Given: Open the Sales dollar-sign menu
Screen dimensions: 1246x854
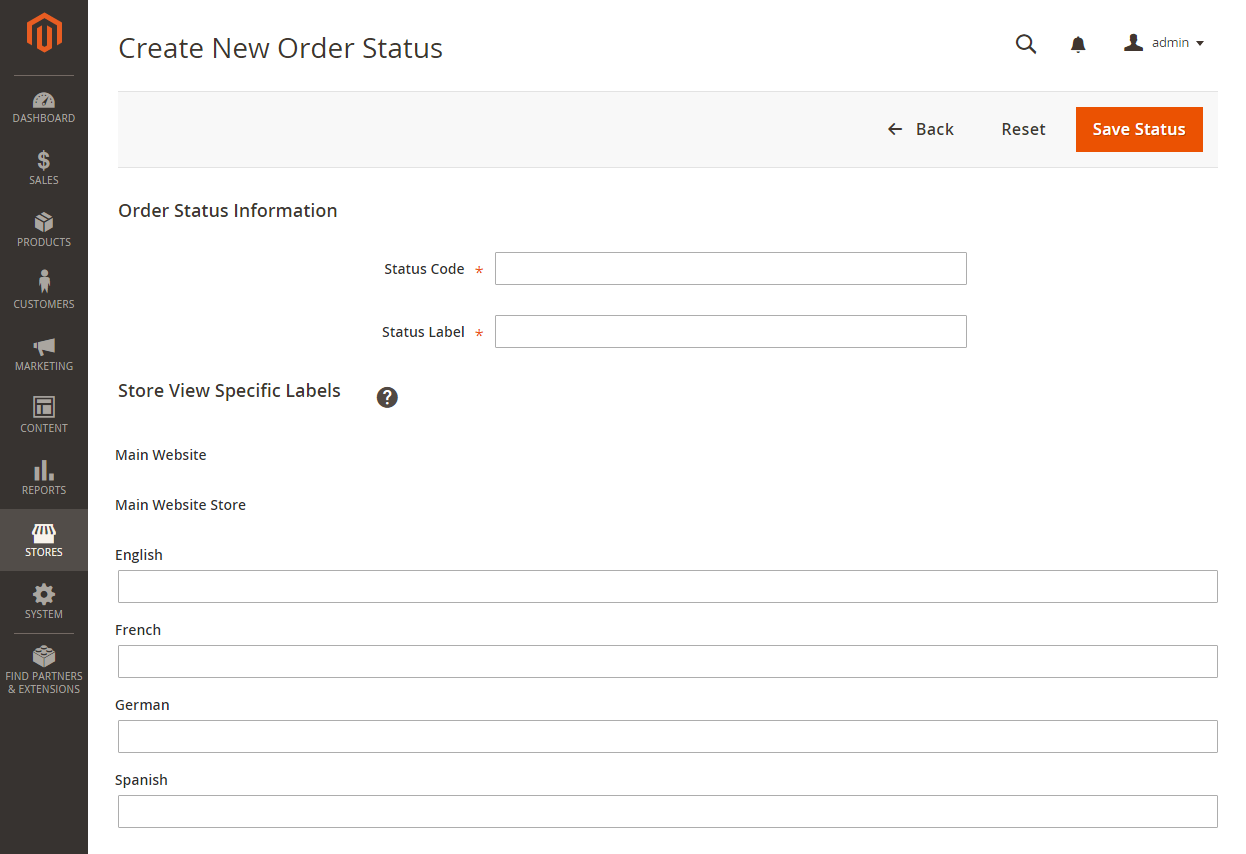Looking at the screenshot, I should click(x=44, y=168).
